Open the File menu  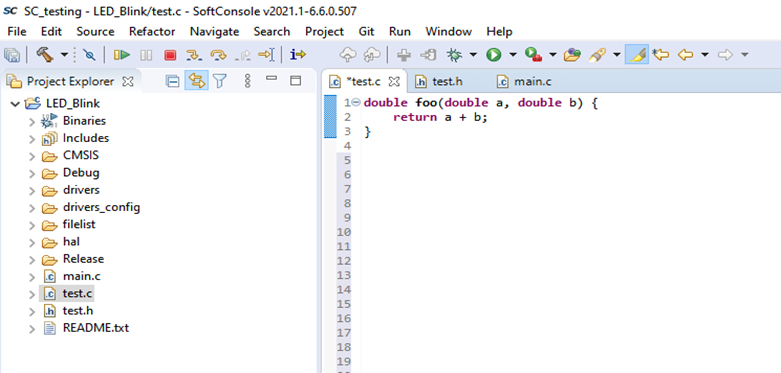coord(16,31)
